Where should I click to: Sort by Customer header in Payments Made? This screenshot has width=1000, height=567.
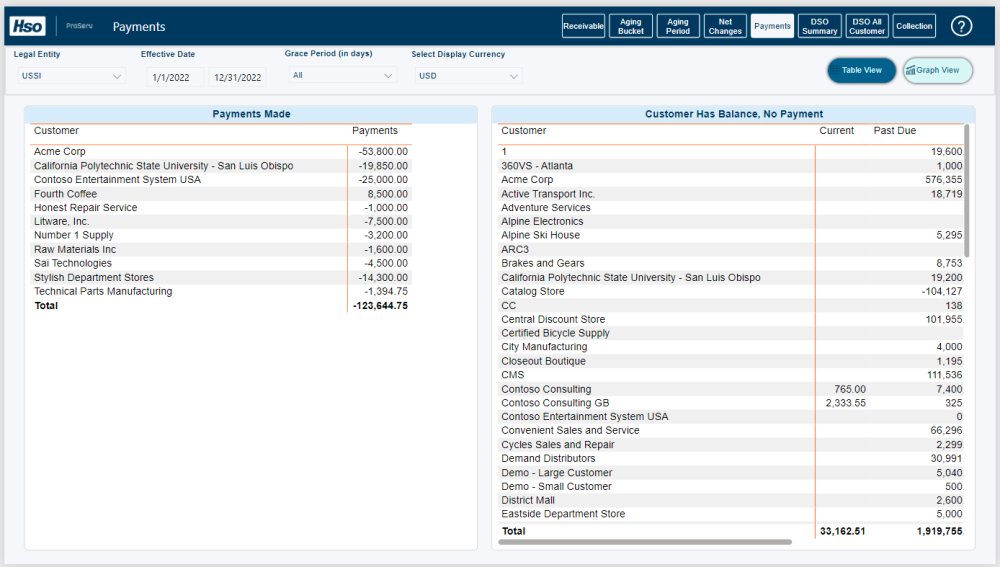tap(56, 131)
